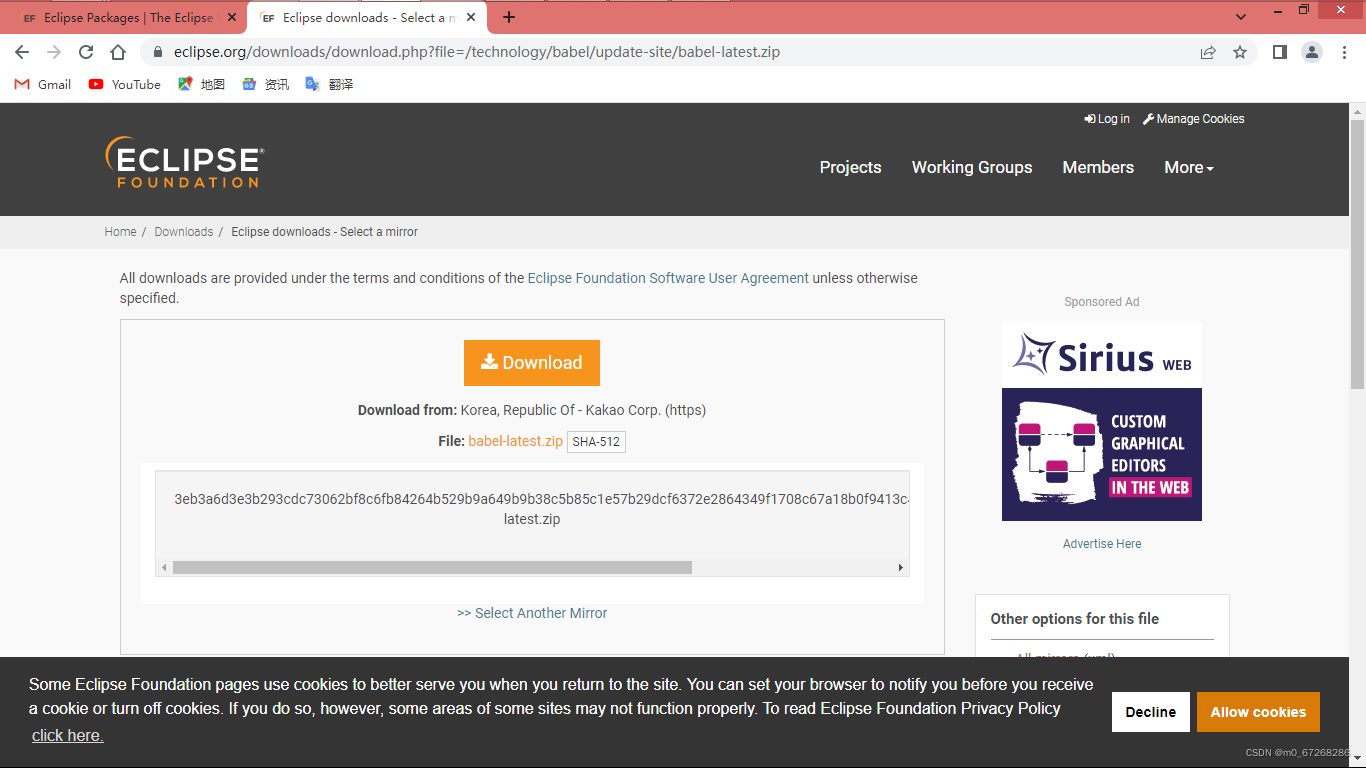Open the Projects menu item
The image size is (1366, 768).
coord(850,167)
